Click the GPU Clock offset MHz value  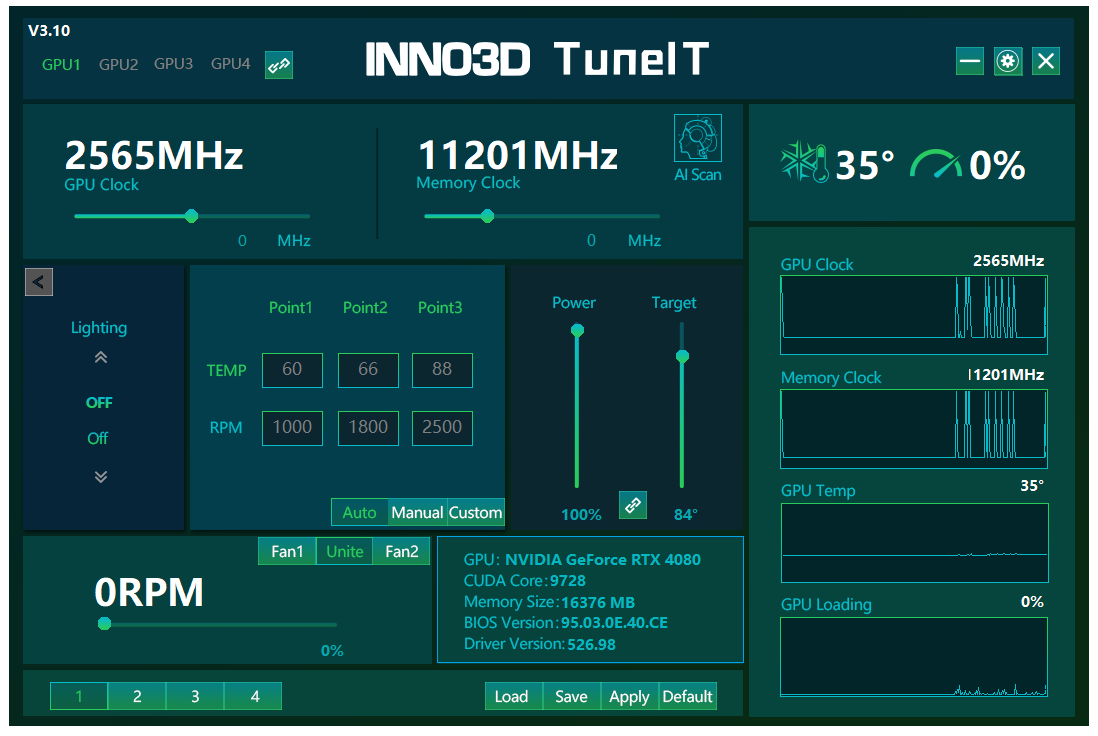242,241
